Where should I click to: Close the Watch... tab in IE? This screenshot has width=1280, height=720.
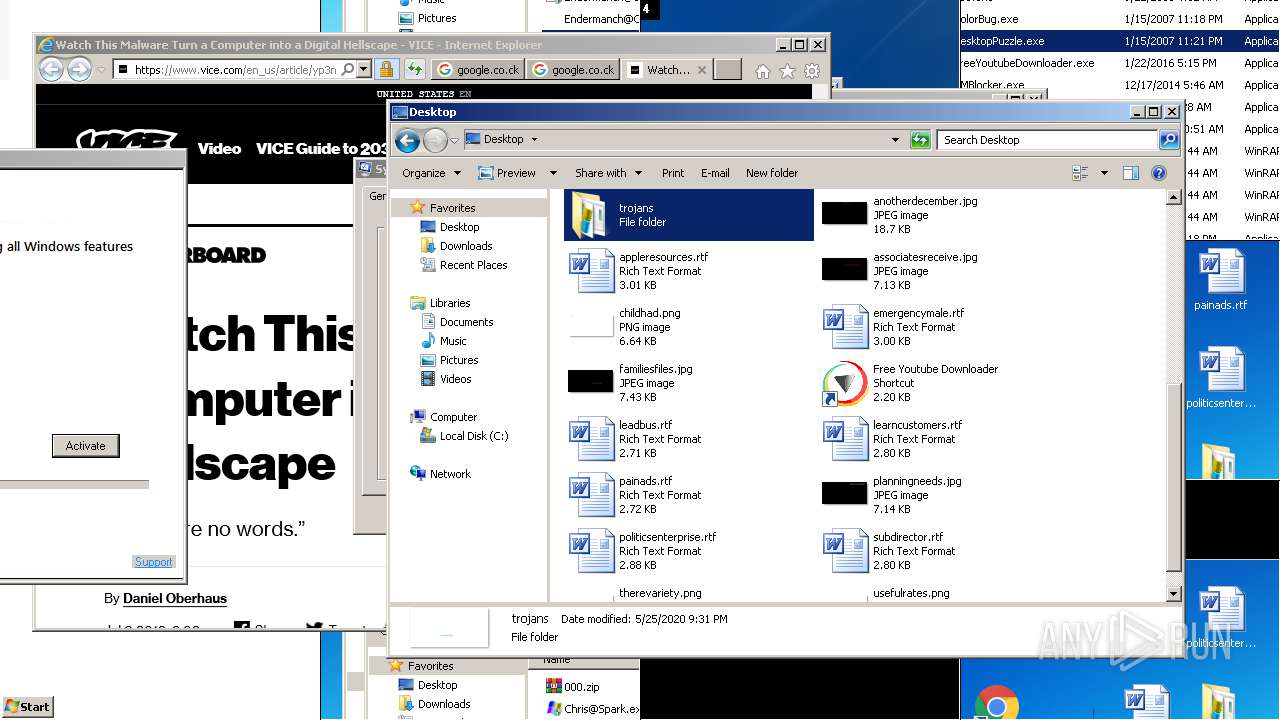(x=702, y=70)
